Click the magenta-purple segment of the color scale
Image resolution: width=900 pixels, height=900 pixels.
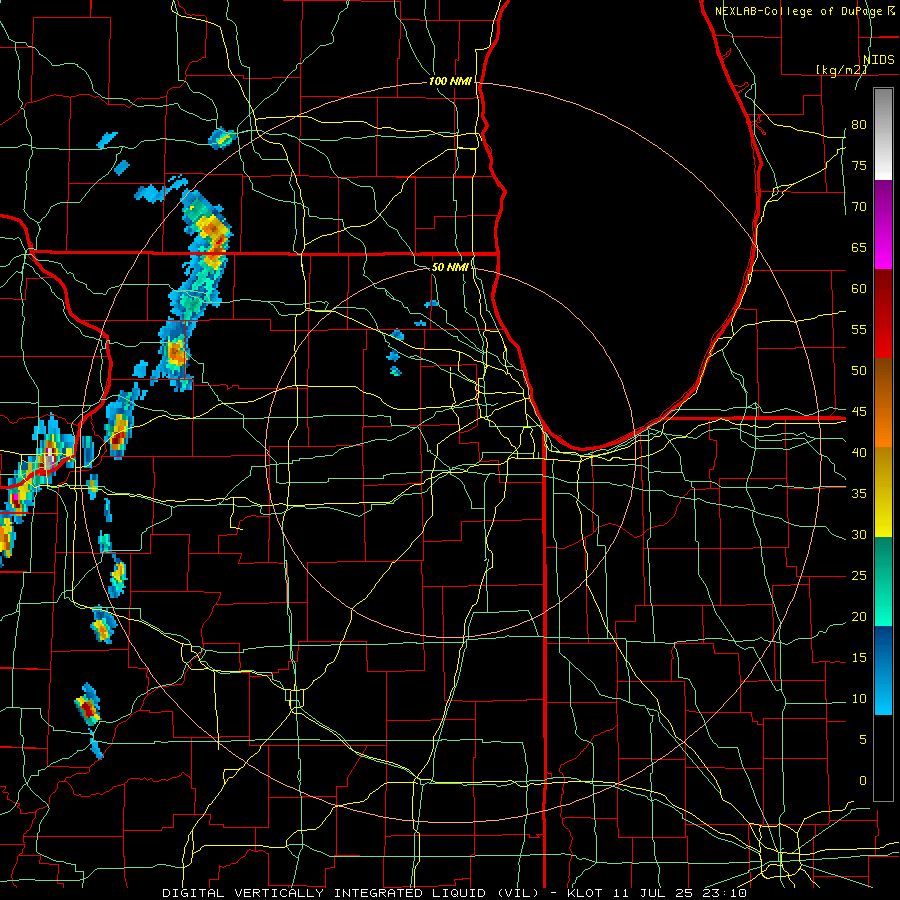(883, 225)
